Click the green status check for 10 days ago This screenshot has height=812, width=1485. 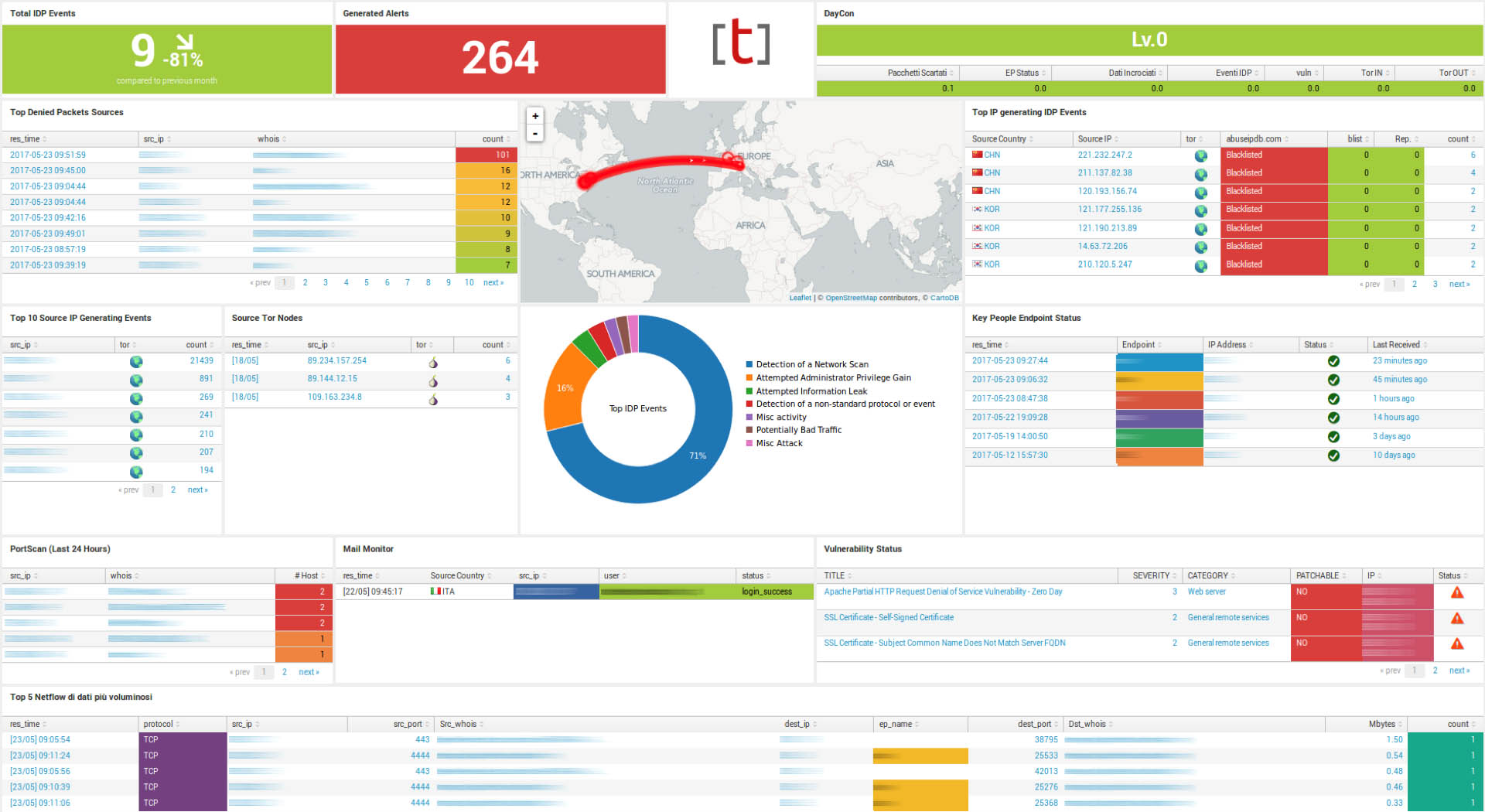[1333, 455]
